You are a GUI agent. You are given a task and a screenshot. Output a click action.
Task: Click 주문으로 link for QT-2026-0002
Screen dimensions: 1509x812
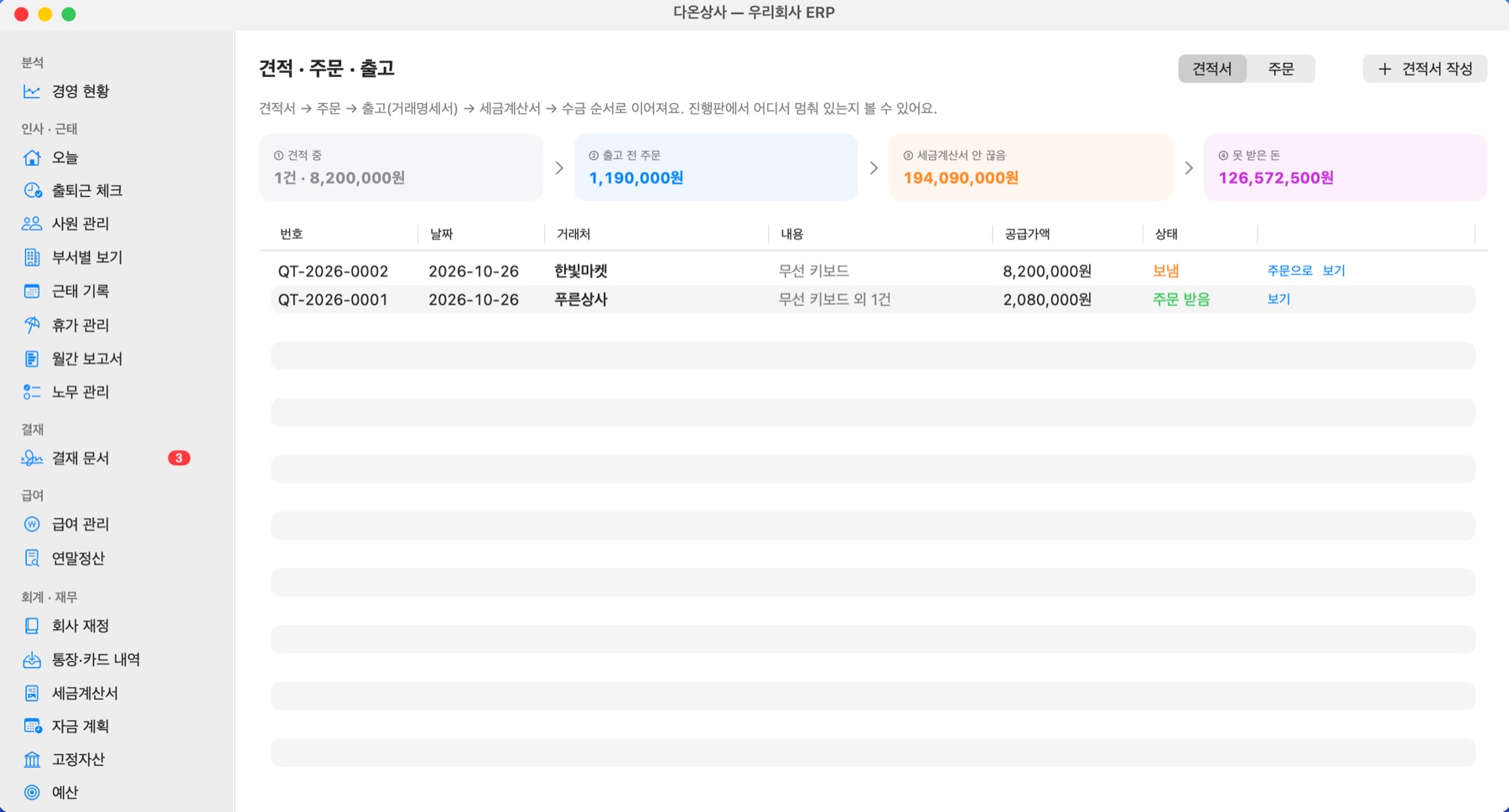tap(1289, 271)
